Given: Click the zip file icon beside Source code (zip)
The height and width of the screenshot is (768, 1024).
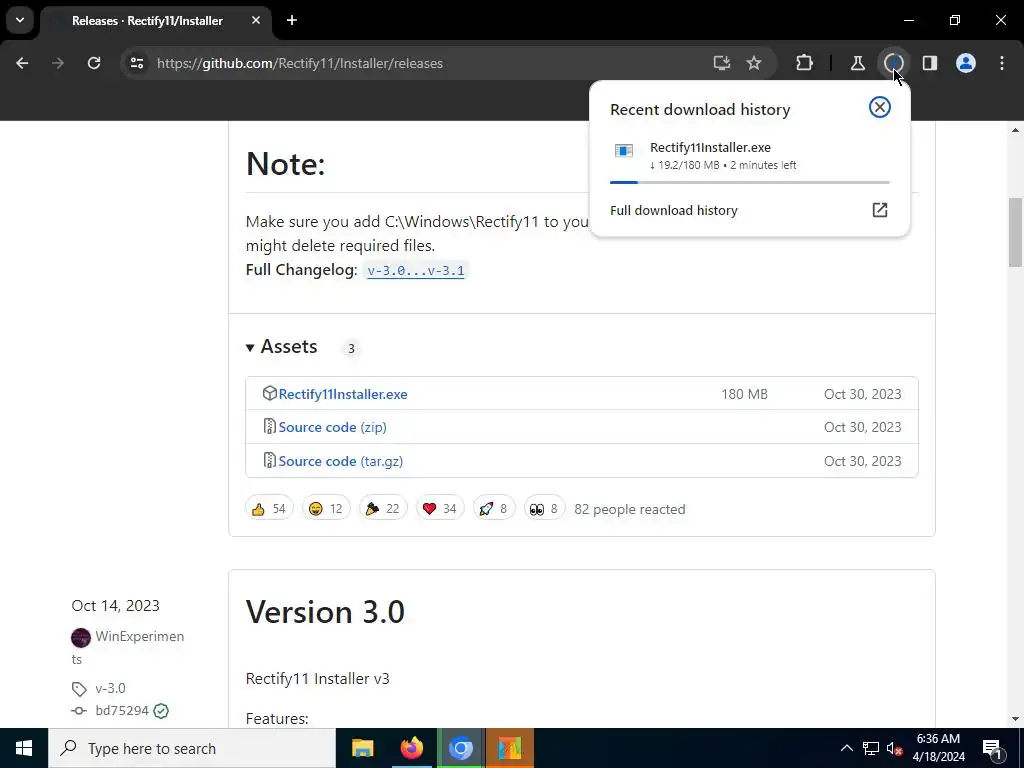Looking at the screenshot, I should click(x=269, y=426).
